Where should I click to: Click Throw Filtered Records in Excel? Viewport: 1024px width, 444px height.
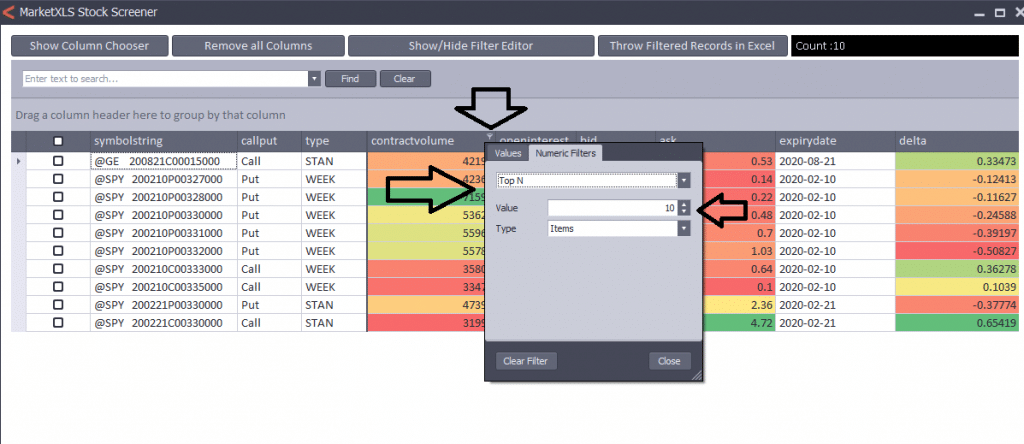click(x=692, y=46)
